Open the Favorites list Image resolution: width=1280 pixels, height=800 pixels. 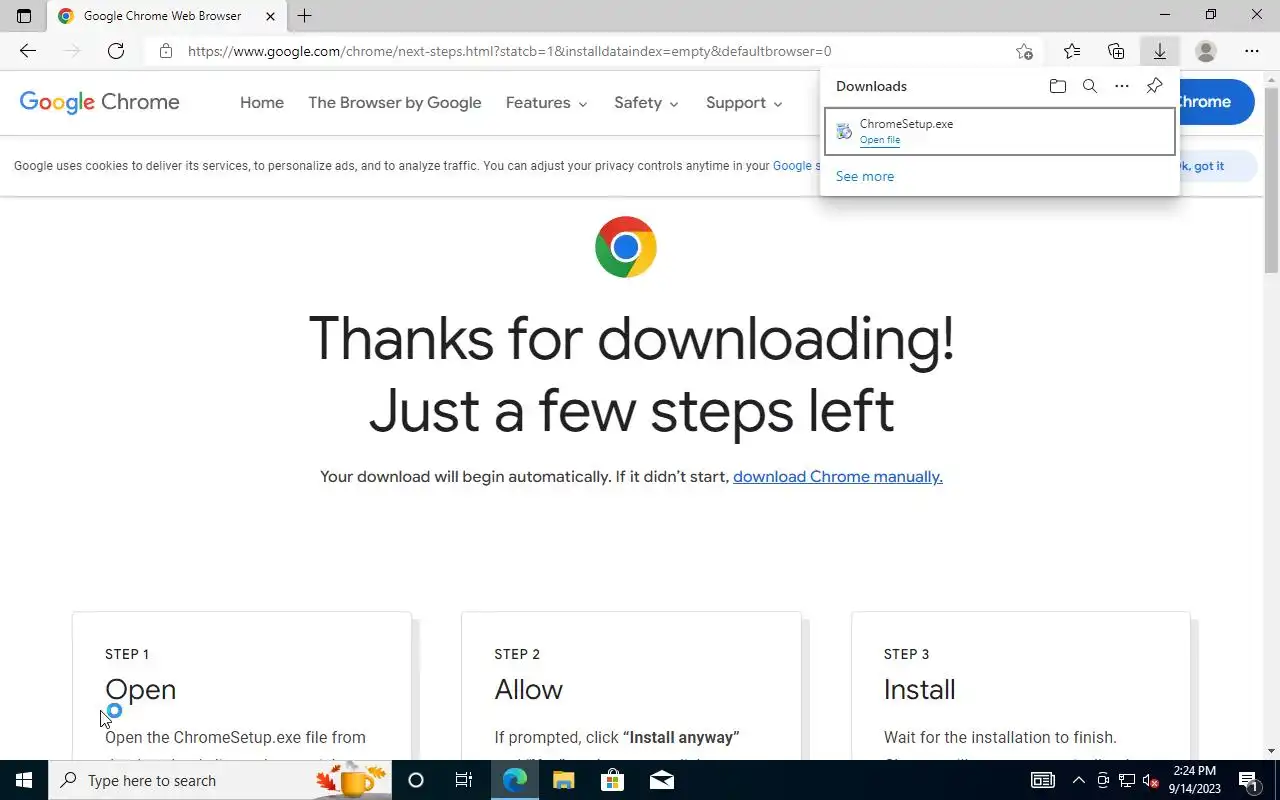[x=1072, y=51]
